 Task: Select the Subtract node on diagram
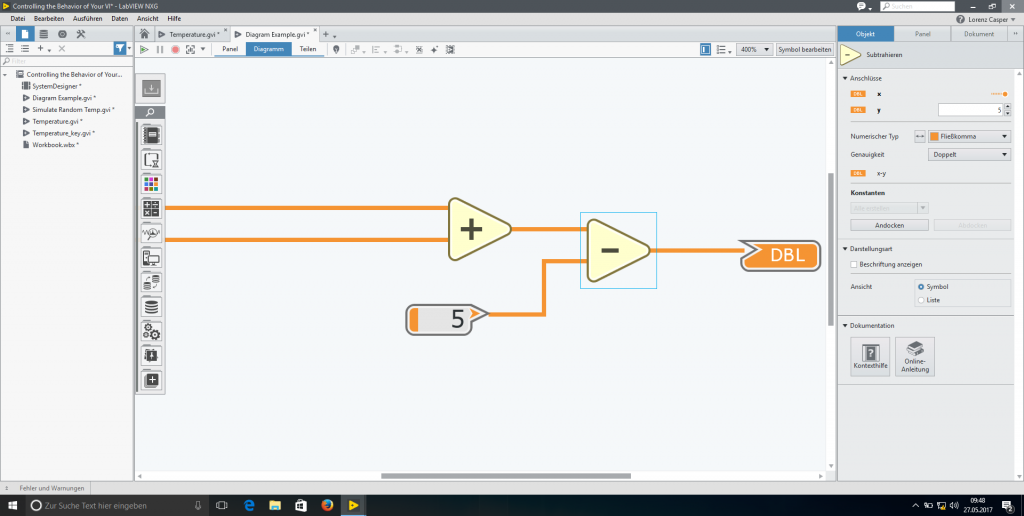tap(617, 249)
